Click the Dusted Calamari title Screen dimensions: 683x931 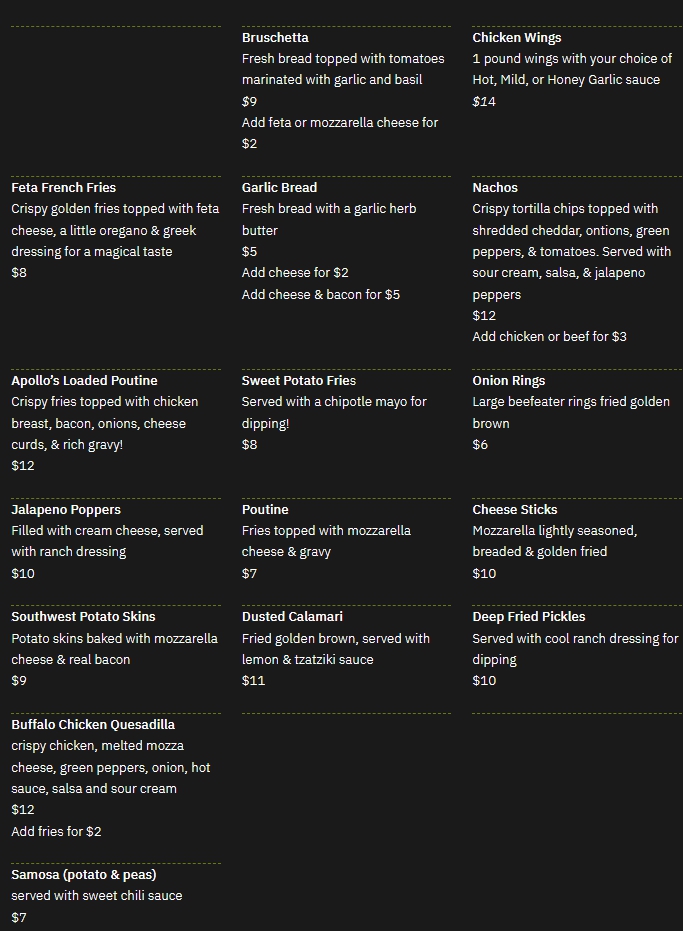tap(292, 617)
